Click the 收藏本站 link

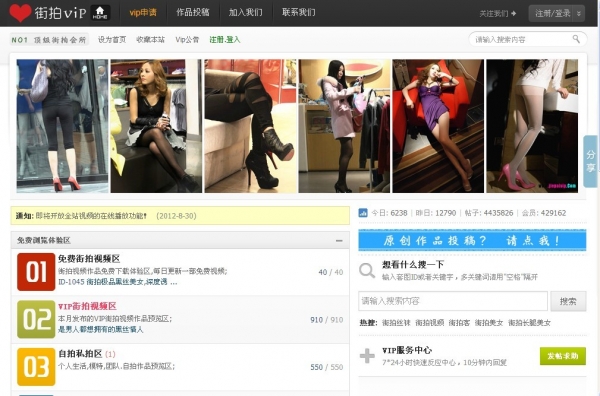point(150,39)
